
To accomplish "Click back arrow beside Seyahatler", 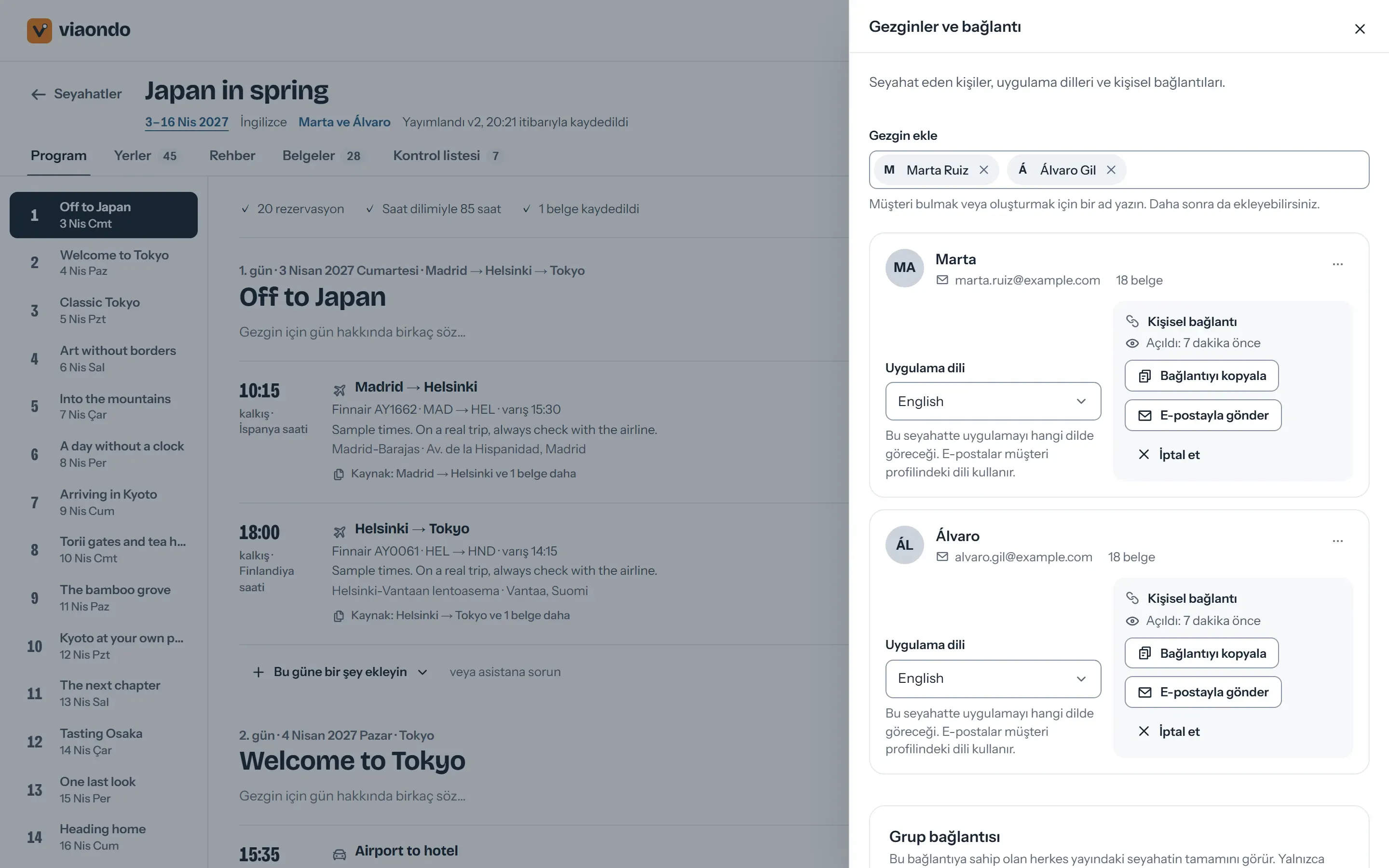I will click(39, 94).
